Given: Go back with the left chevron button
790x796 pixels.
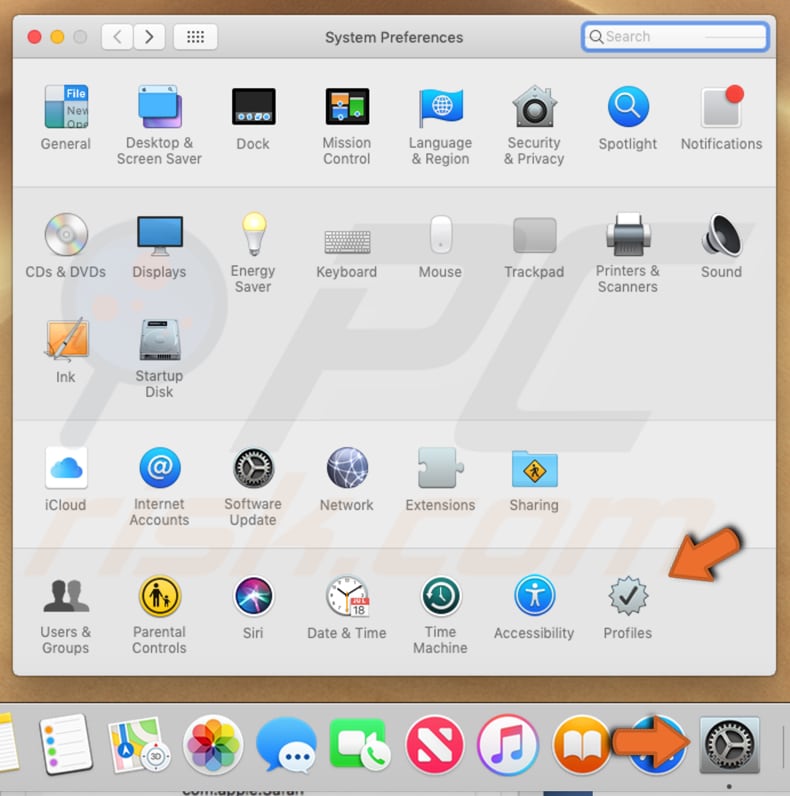Looking at the screenshot, I should [117, 37].
